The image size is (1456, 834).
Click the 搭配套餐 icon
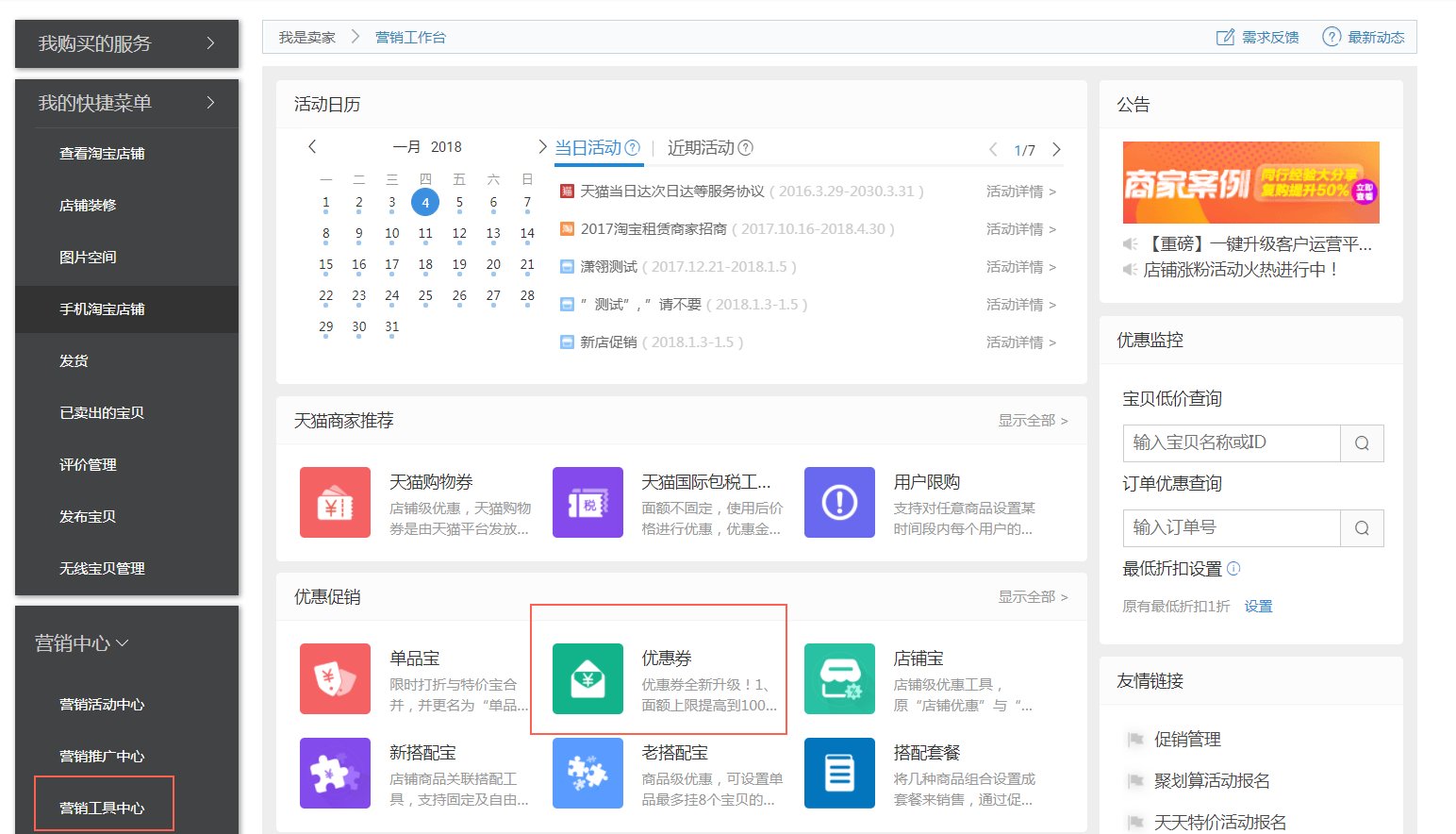tap(839, 773)
